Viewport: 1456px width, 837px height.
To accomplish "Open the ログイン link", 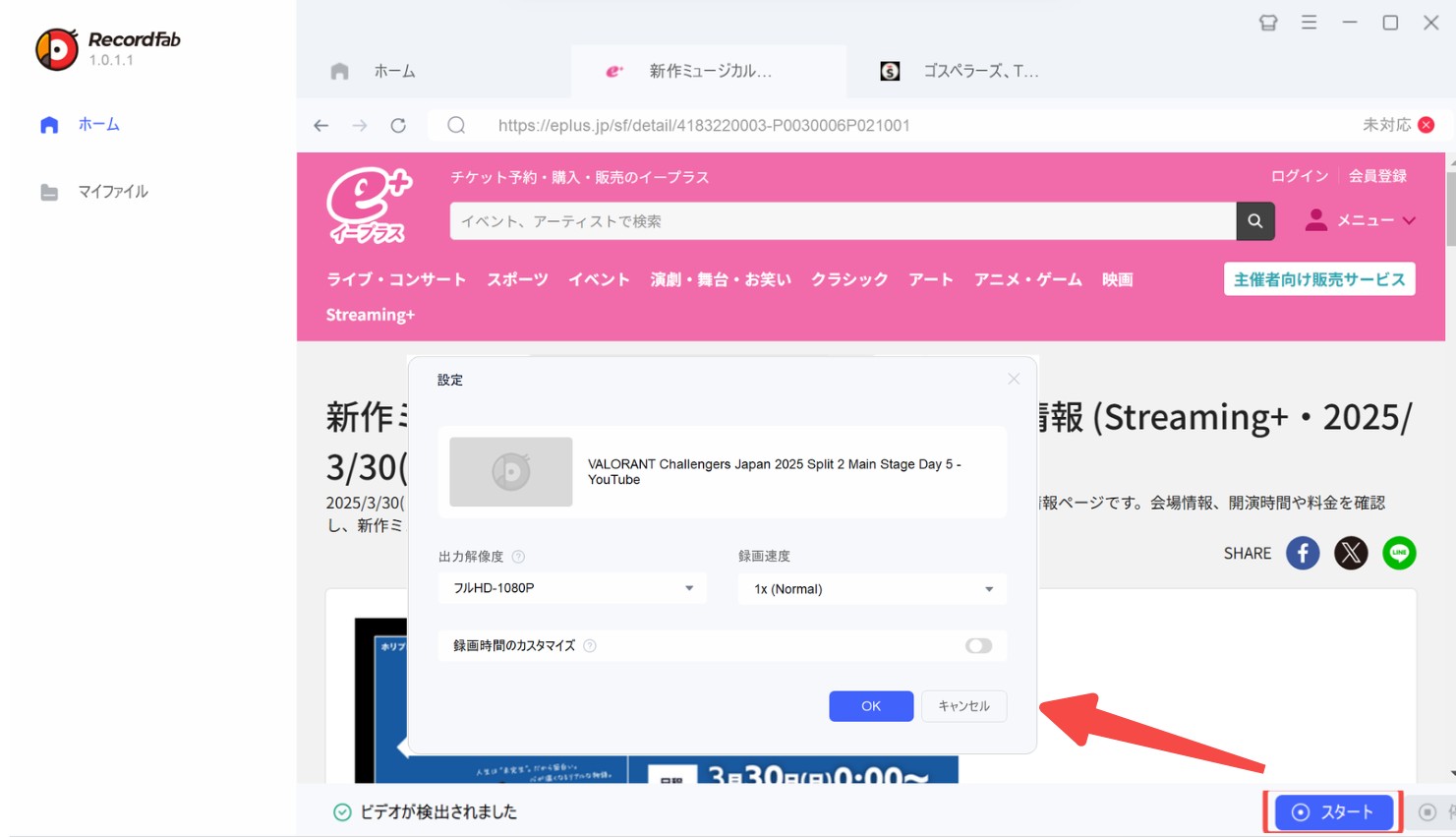I will click(x=1299, y=176).
